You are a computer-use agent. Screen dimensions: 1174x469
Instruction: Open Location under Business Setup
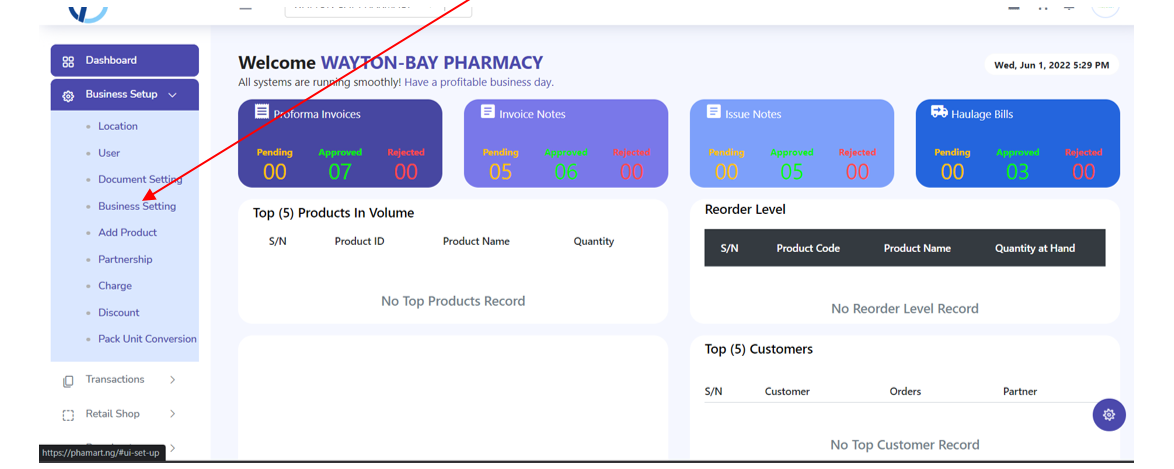(x=118, y=127)
